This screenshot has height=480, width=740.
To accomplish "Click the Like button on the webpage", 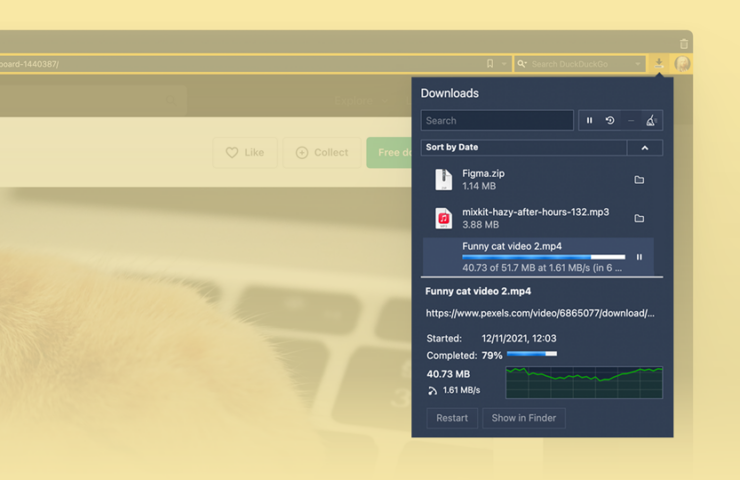I will coord(245,152).
